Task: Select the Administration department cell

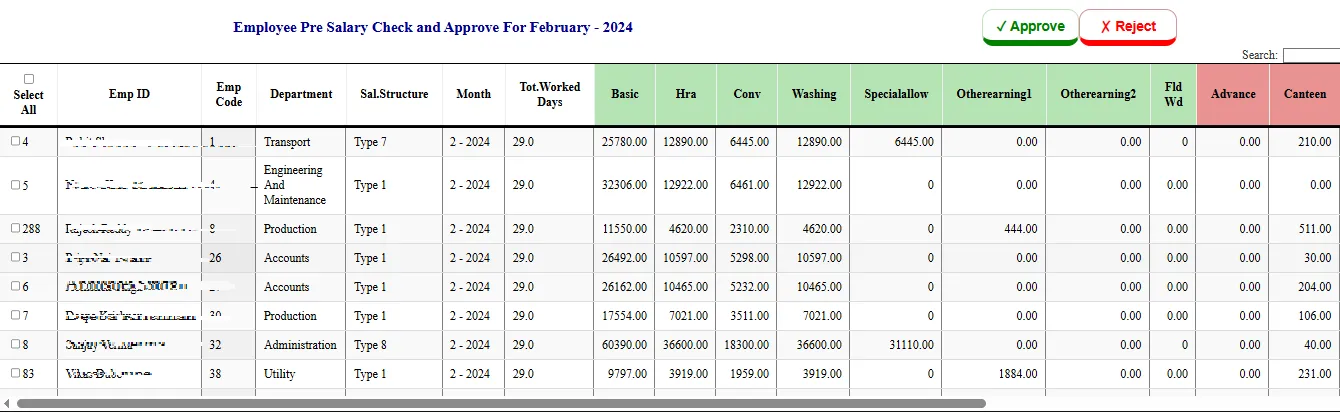Action: [300, 345]
